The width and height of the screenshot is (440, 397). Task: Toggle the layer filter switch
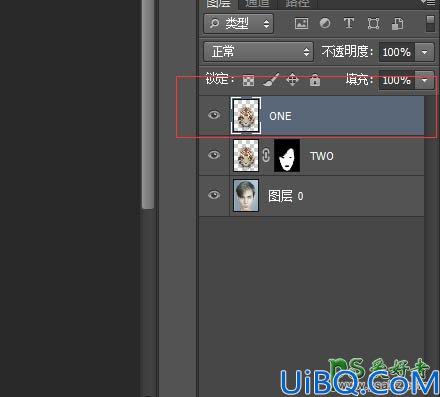(x=430, y=23)
